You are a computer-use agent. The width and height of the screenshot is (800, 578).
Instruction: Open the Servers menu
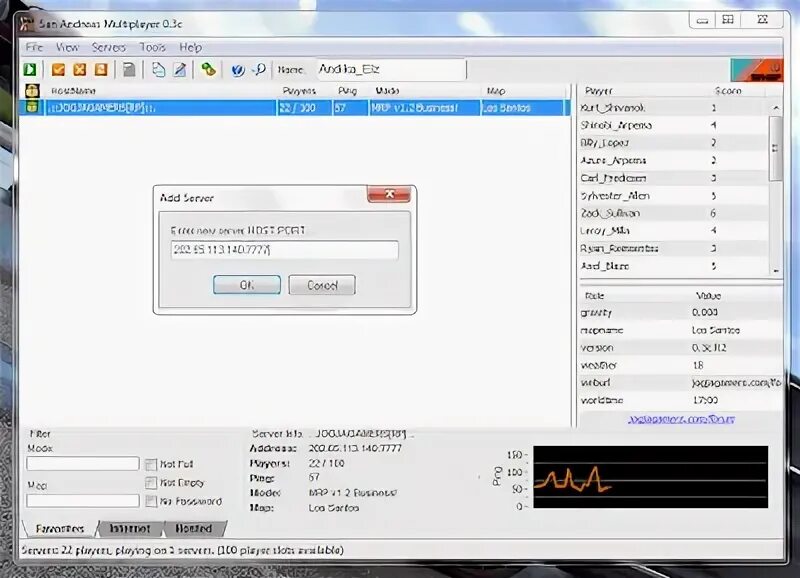coord(109,47)
